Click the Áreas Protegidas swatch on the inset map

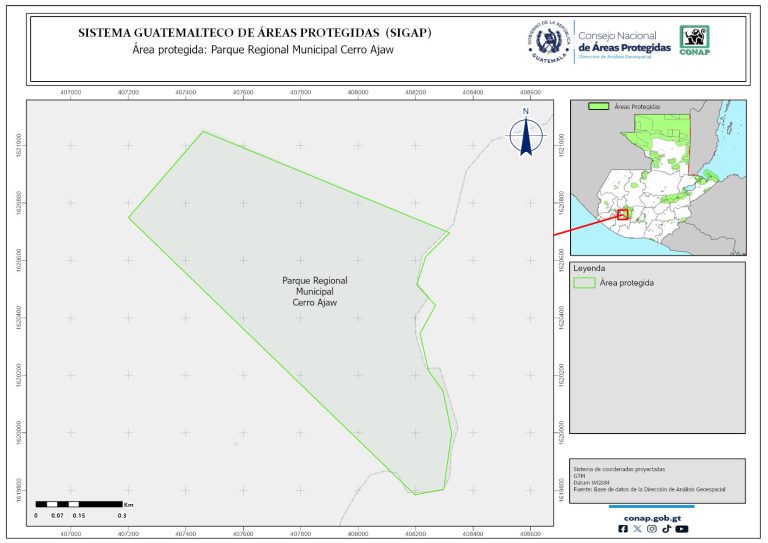(x=599, y=106)
